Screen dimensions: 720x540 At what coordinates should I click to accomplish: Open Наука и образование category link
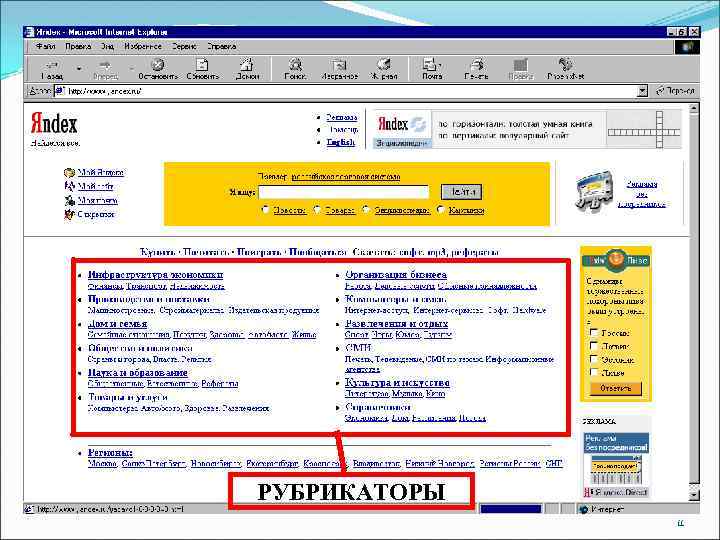(x=137, y=372)
